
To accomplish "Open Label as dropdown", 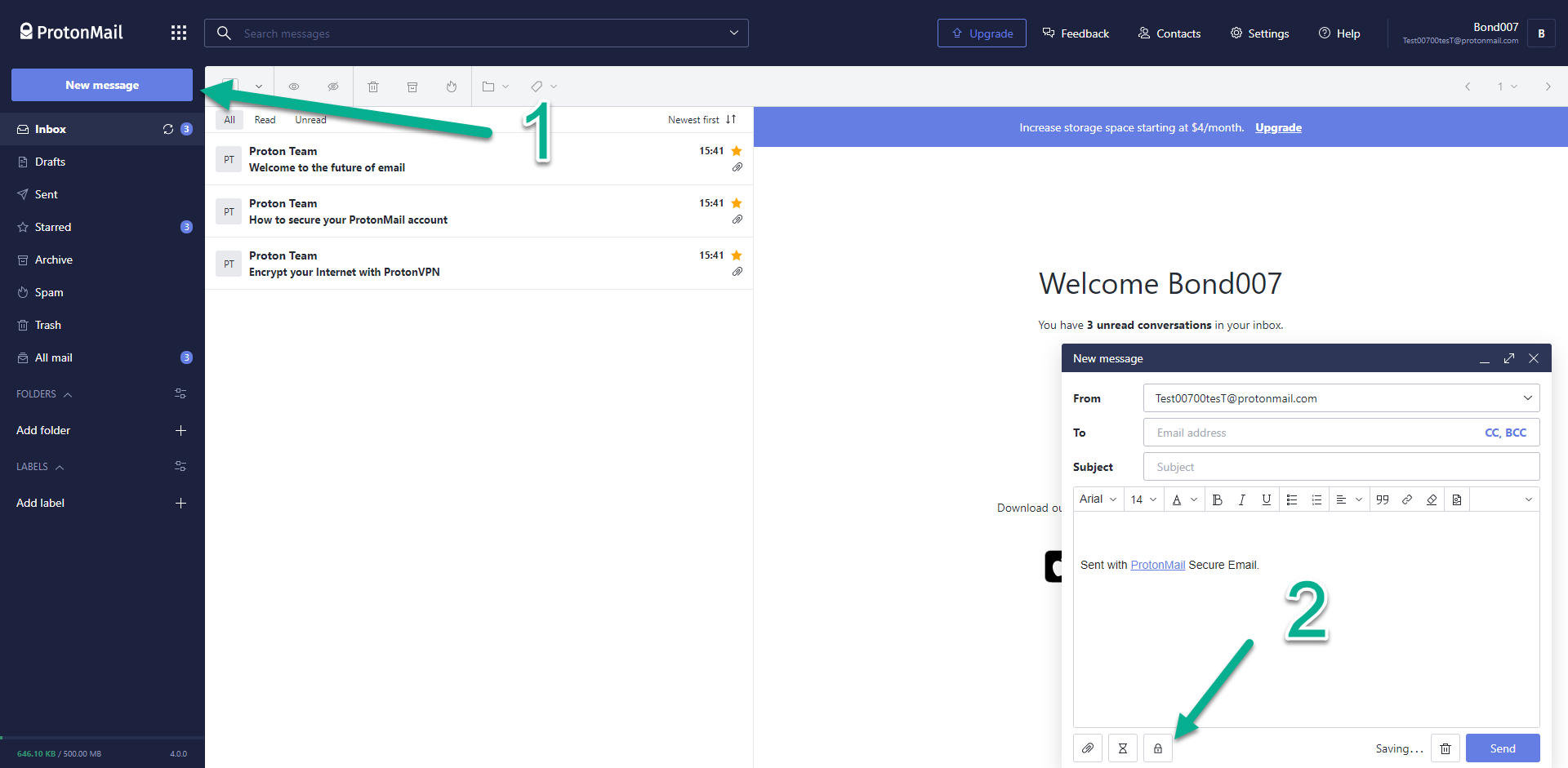I will tap(544, 87).
